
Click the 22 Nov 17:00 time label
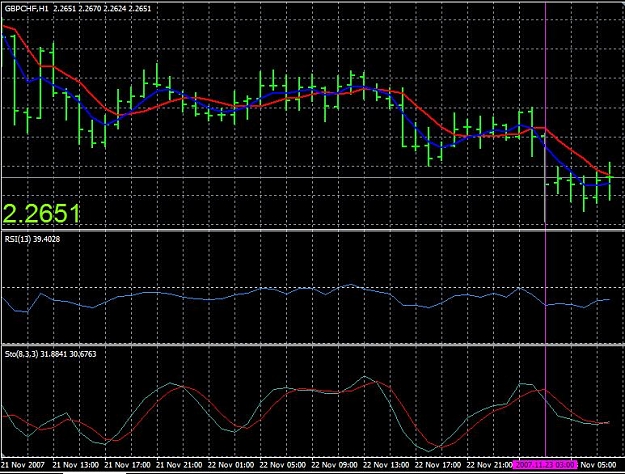(x=438, y=465)
